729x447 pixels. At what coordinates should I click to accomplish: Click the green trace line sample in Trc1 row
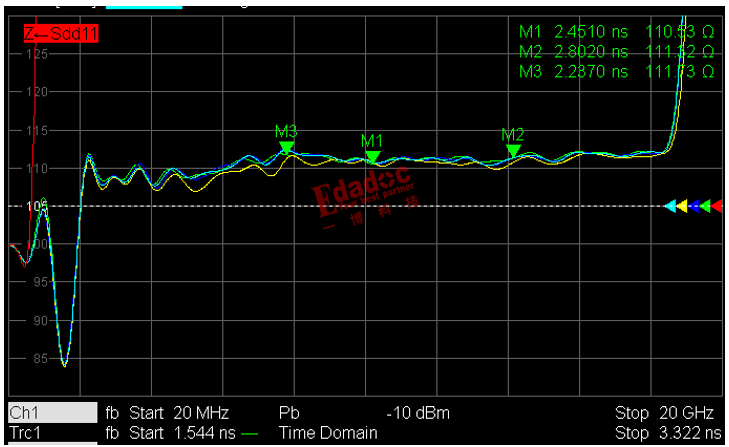(250, 434)
